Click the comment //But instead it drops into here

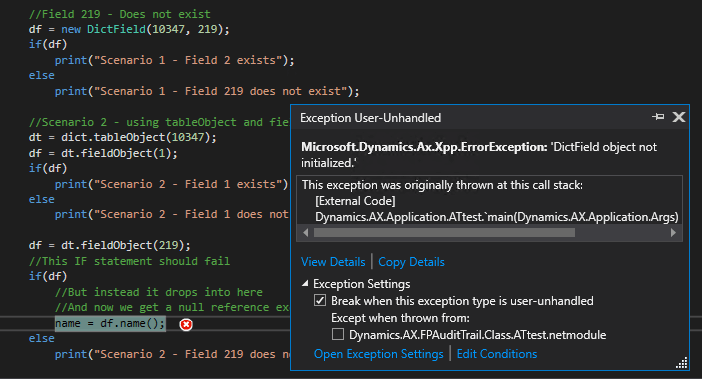click(x=159, y=292)
